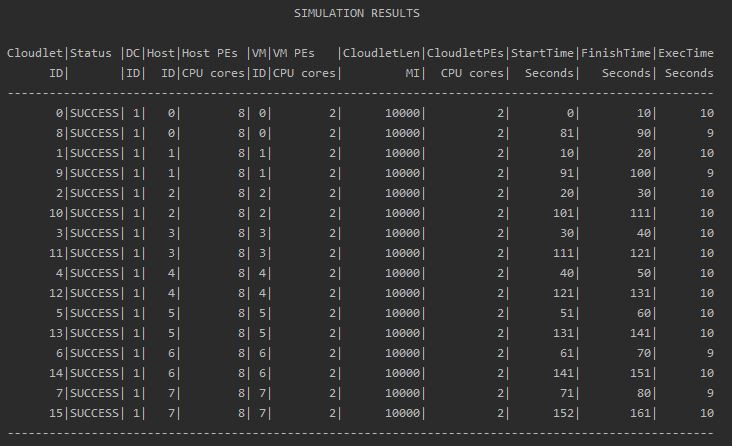
Task: Click StartTime value 51
Action: pyautogui.click(x=567, y=313)
